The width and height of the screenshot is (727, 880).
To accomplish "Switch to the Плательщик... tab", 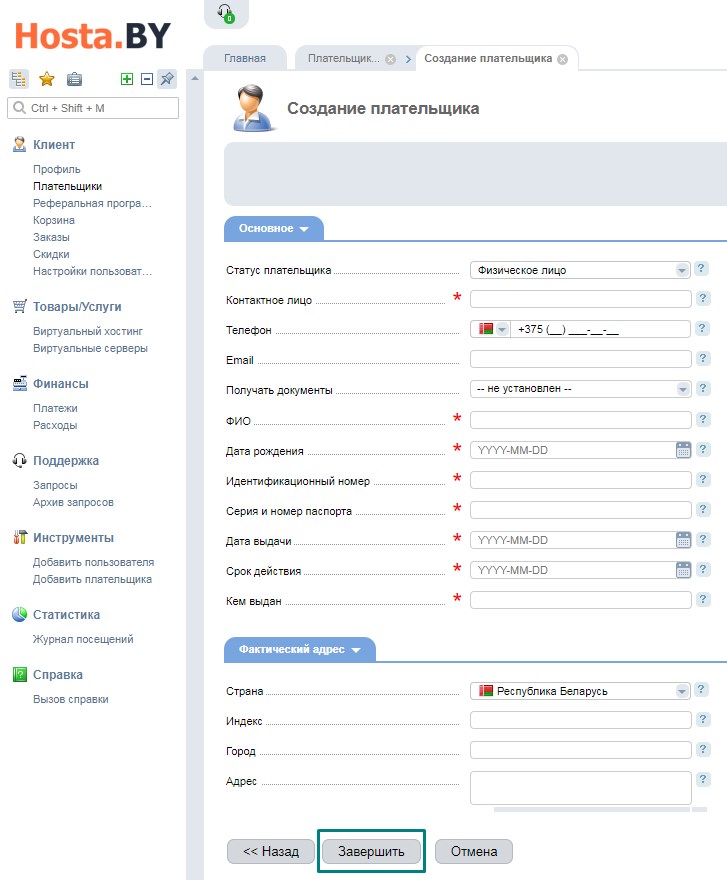I will coord(344,58).
